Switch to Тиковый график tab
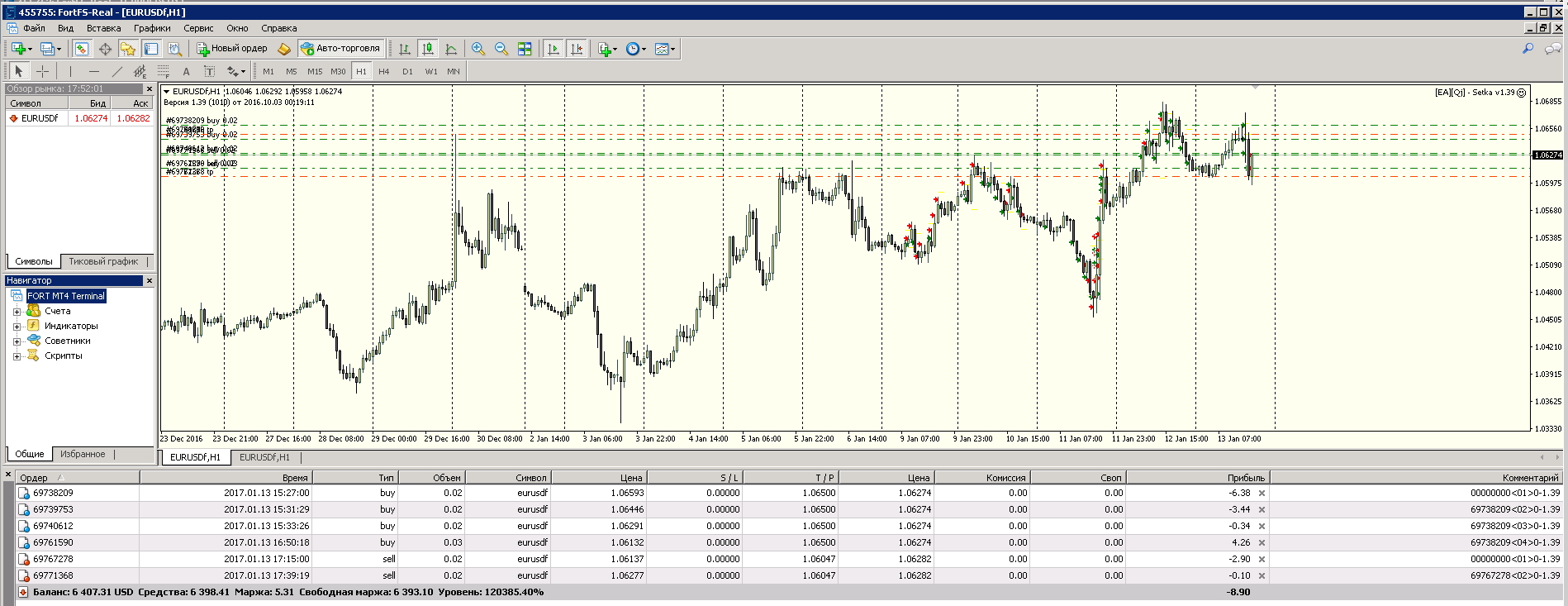Image resolution: width=1568 pixels, height=606 pixels. point(103,261)
